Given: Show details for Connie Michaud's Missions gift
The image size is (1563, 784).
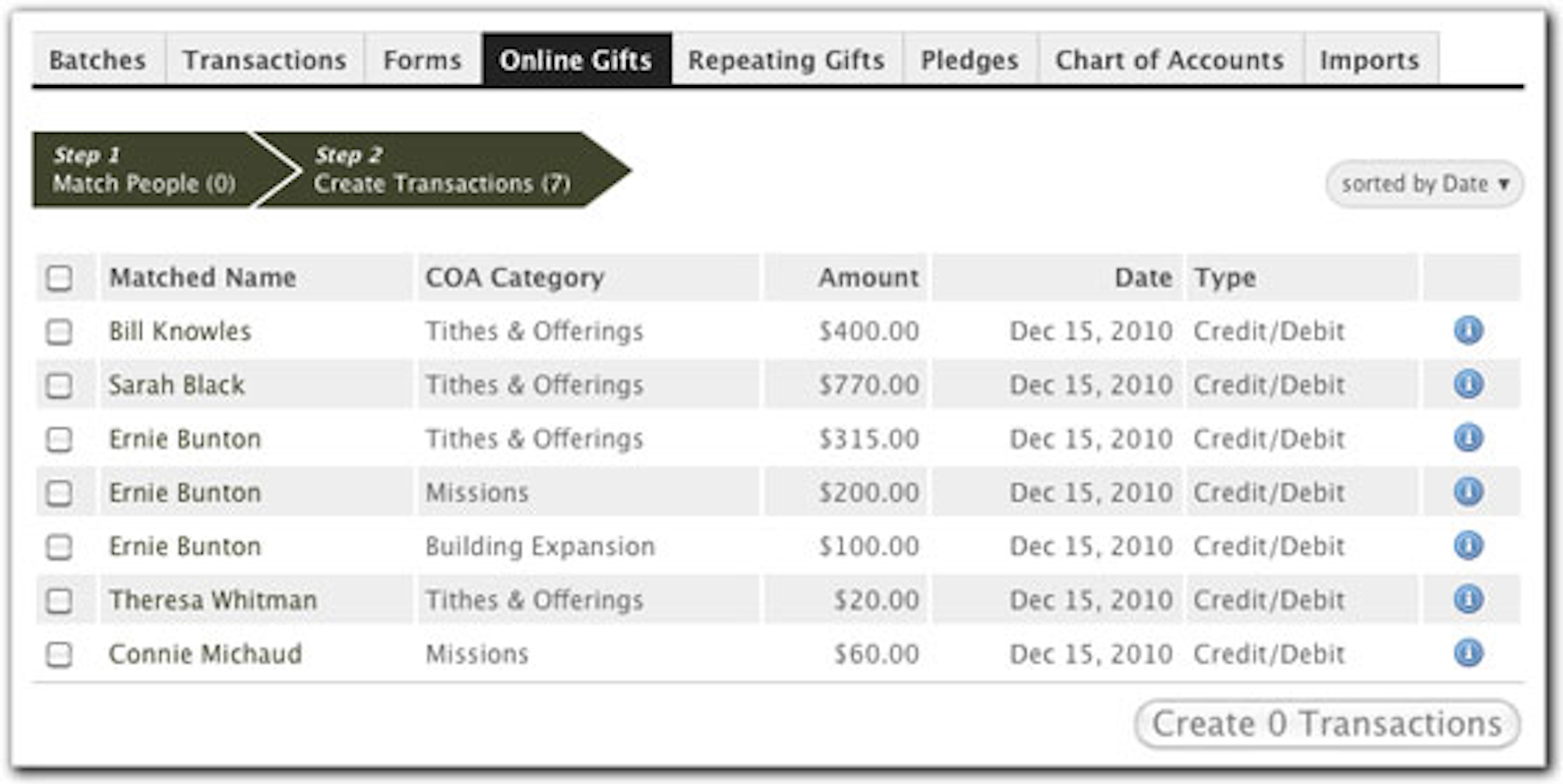Looking at the screenshot, I should pyautogui.click(x=1467, y=653).
